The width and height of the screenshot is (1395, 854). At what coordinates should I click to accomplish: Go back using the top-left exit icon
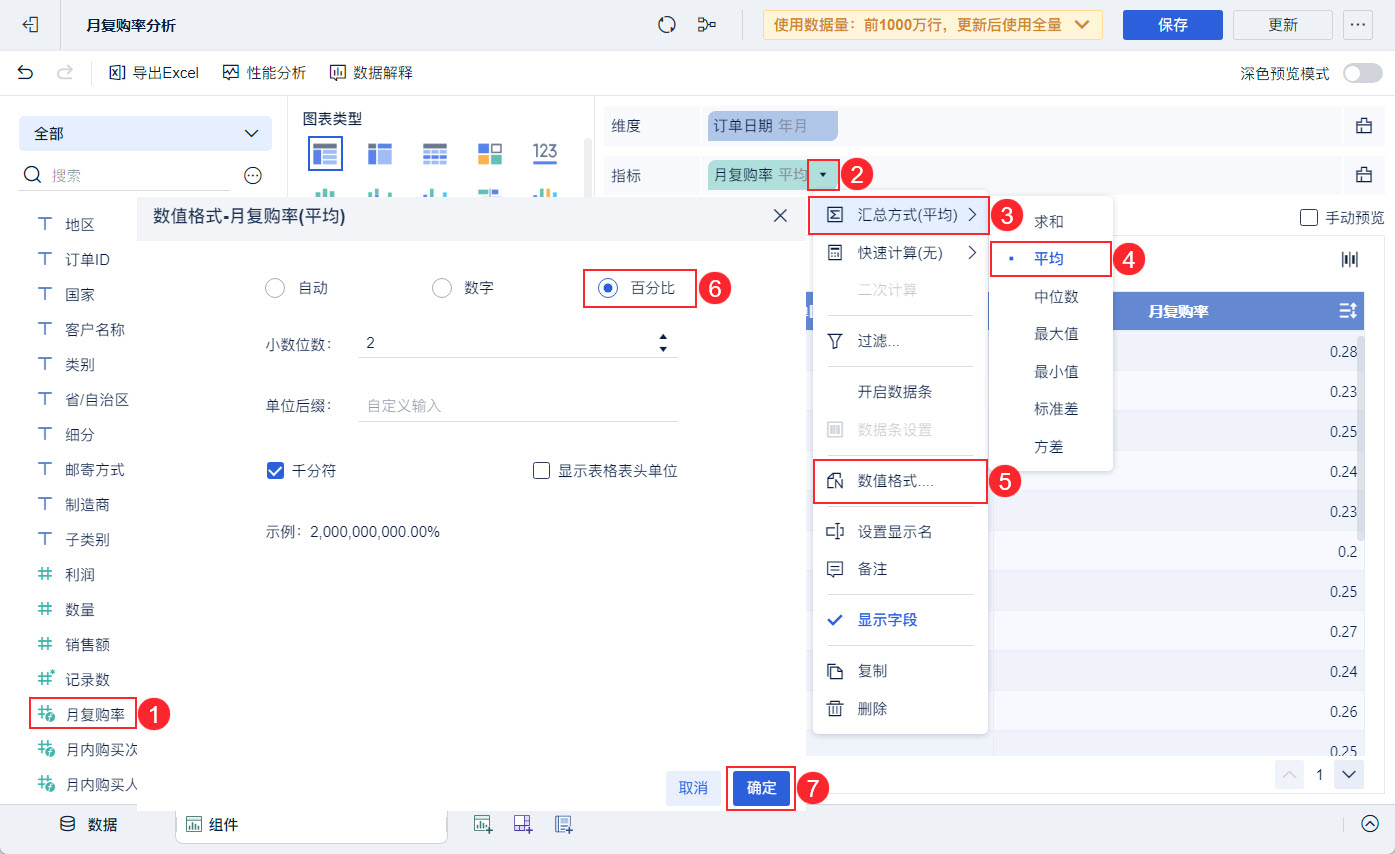click(x=30, y=25)
